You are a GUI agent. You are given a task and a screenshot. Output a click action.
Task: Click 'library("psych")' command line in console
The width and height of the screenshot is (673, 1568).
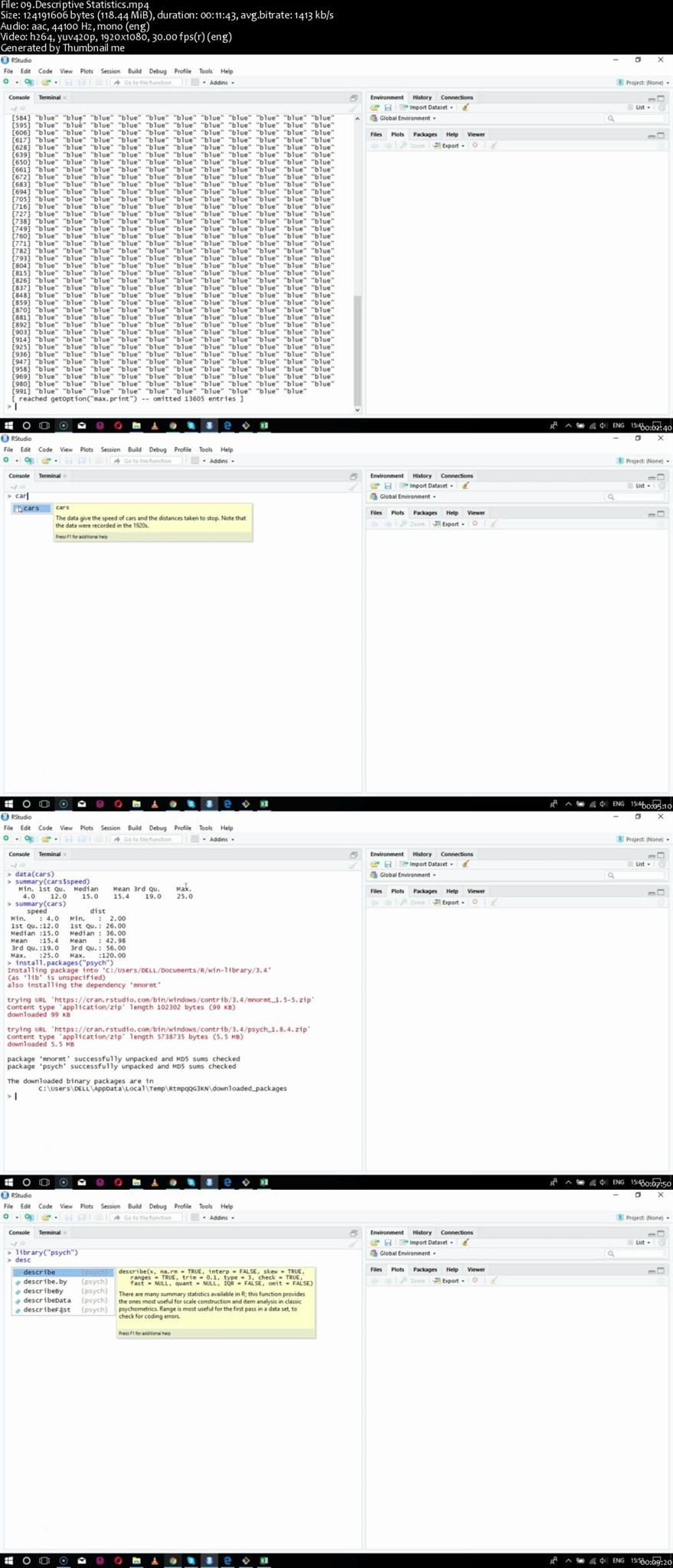coord(47,1253)
